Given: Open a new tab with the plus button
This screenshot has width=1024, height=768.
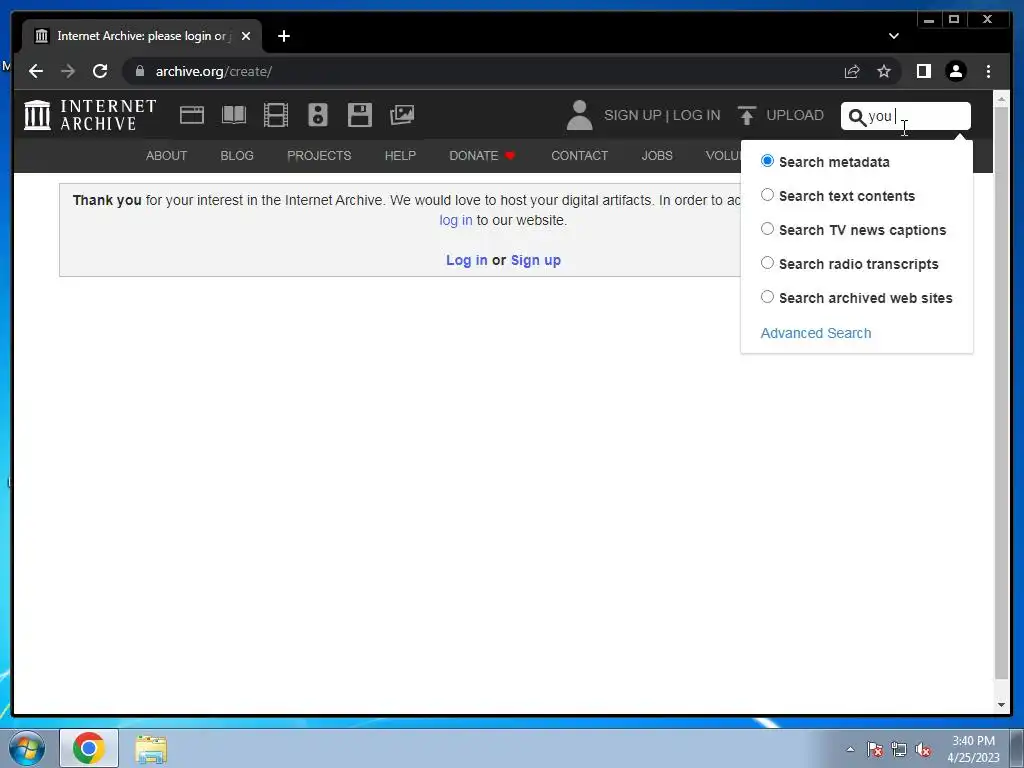Looking at the screenshot, I should pyautogui.click(x=283, y=36).
